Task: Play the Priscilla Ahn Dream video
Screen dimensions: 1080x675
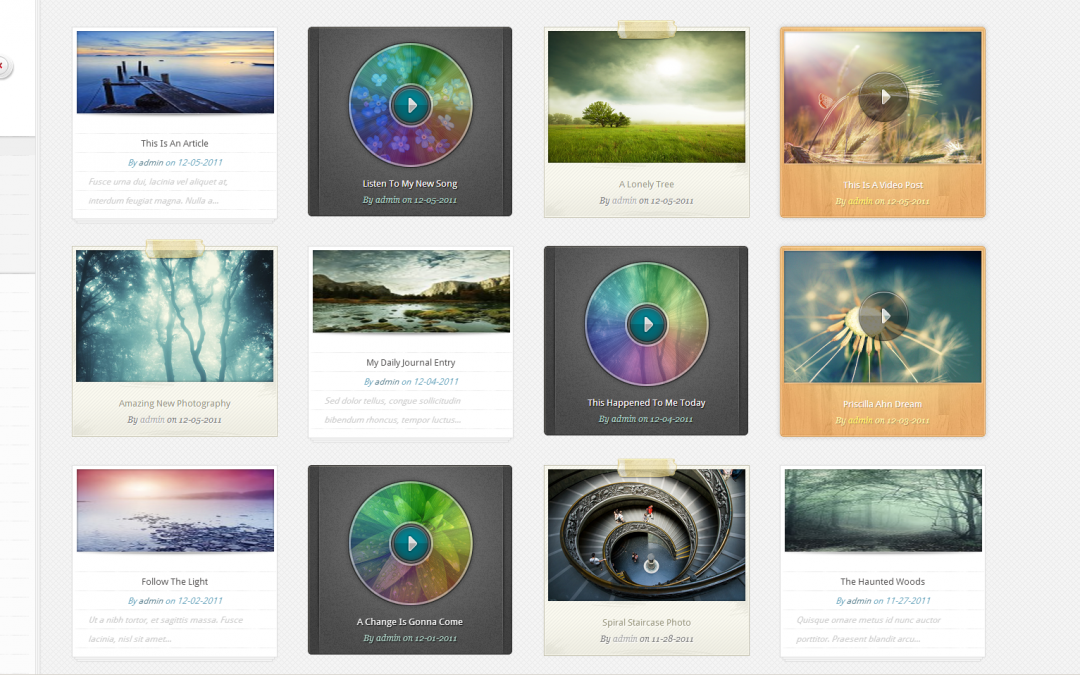Action: [884, 316]
